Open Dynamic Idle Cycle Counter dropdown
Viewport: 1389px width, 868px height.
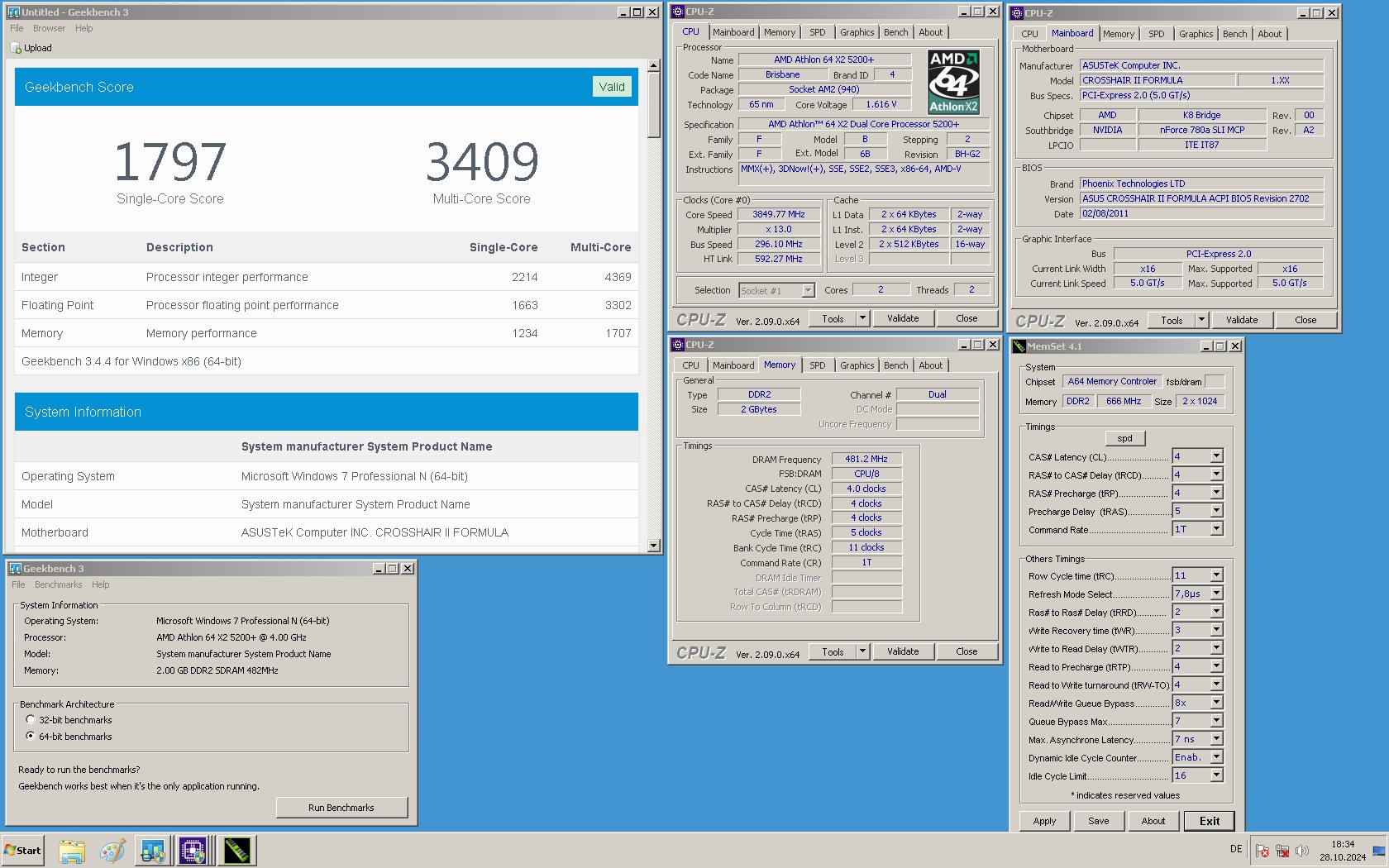point(1216,757)
